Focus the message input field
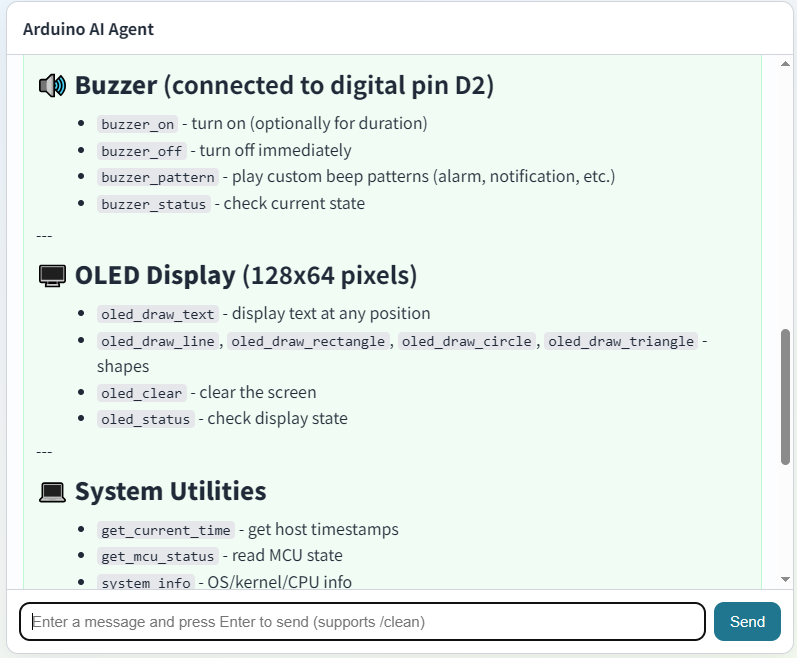The height and width of the screenshot is (658, 797). [362, 621]
